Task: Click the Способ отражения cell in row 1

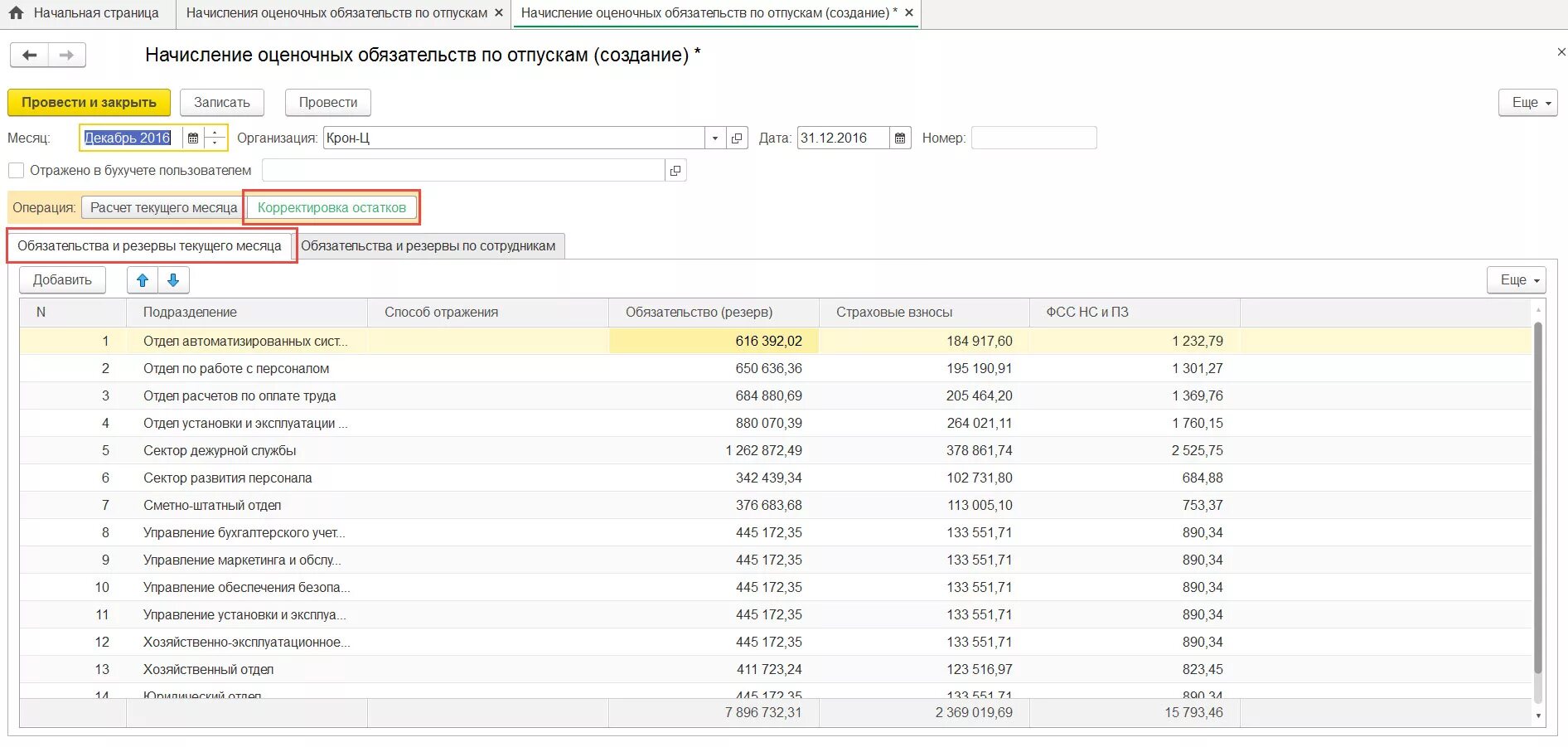Action: coord(488,342)
